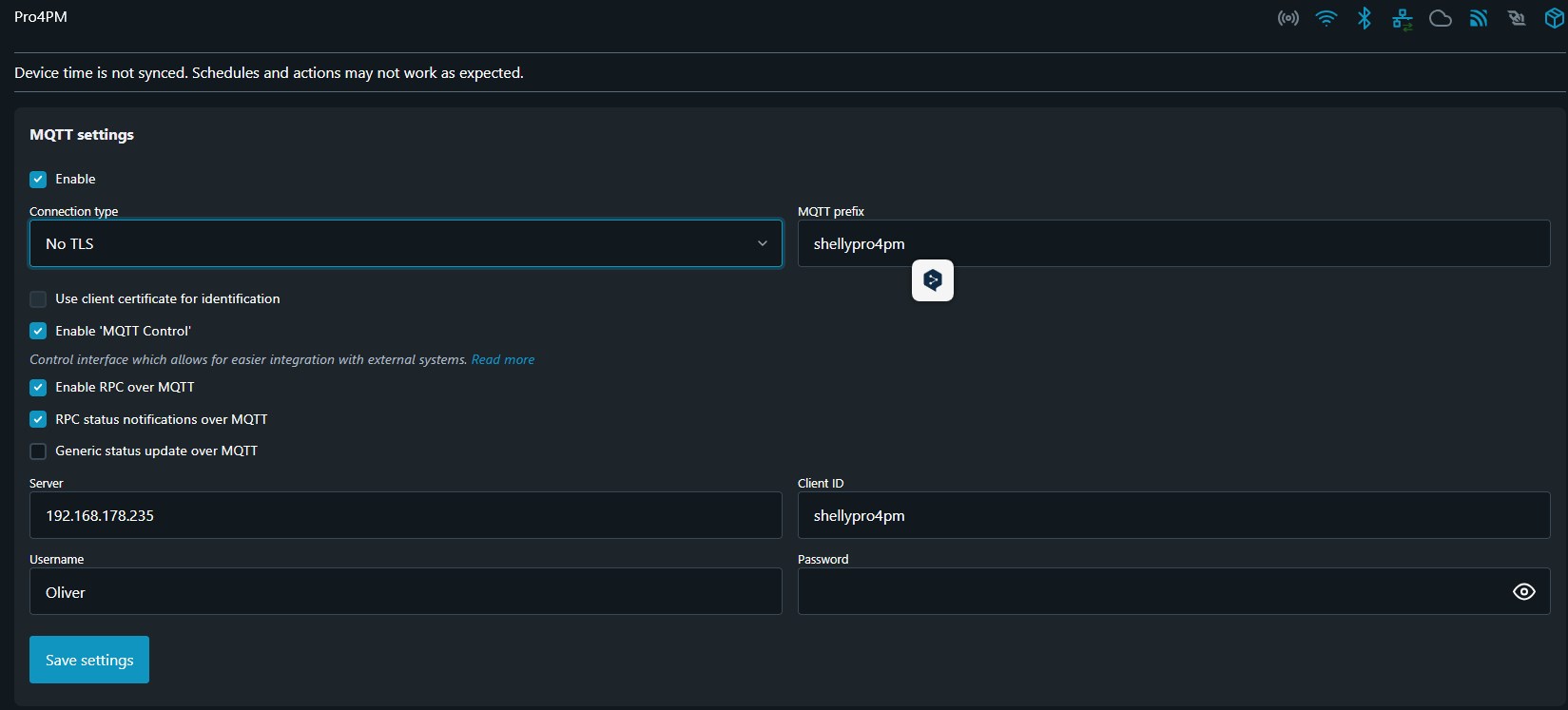Open the Connection type dropdown

[405, 243]
